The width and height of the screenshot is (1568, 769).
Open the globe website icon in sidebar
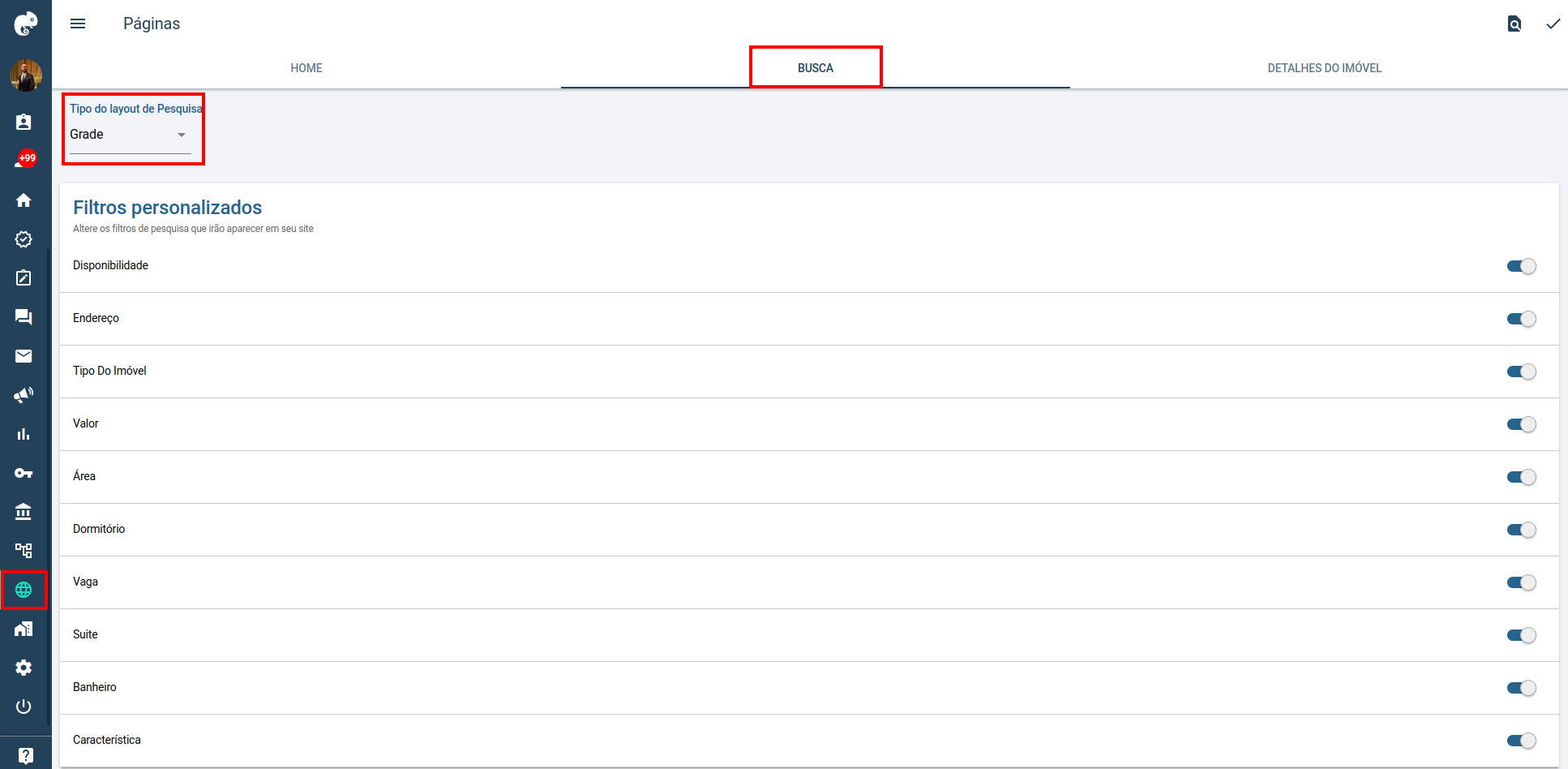coord(24,590)
